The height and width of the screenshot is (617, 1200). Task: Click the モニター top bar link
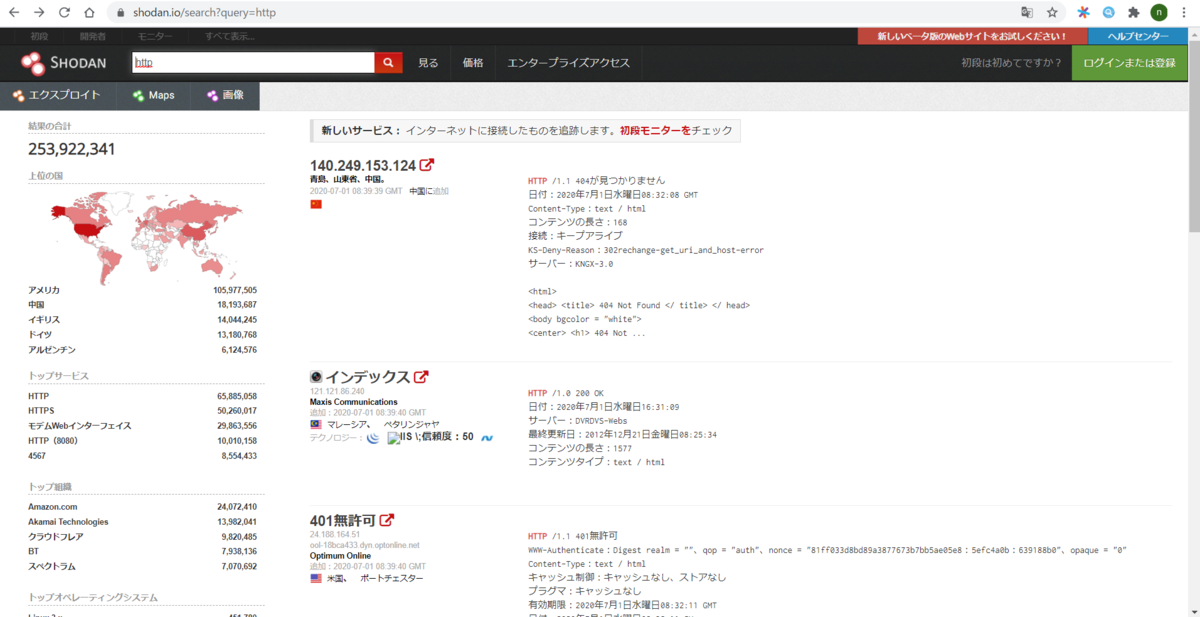155,36
